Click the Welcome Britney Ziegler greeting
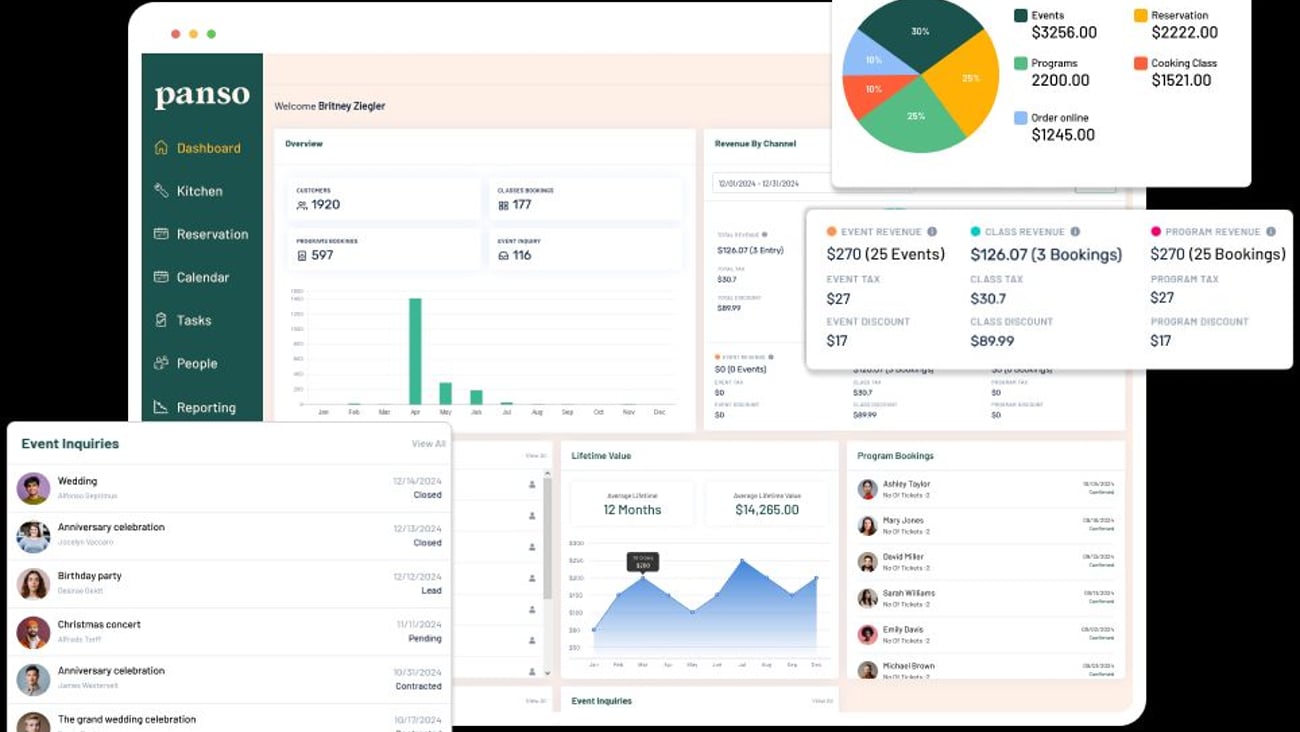The image size is (1300, 732). pyautogui.click(x=329, y=106)
